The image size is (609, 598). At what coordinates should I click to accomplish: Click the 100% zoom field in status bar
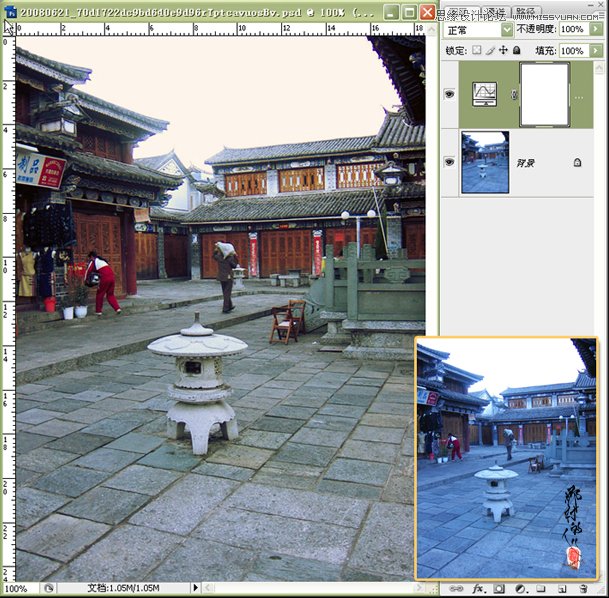(x=19, y=588)
